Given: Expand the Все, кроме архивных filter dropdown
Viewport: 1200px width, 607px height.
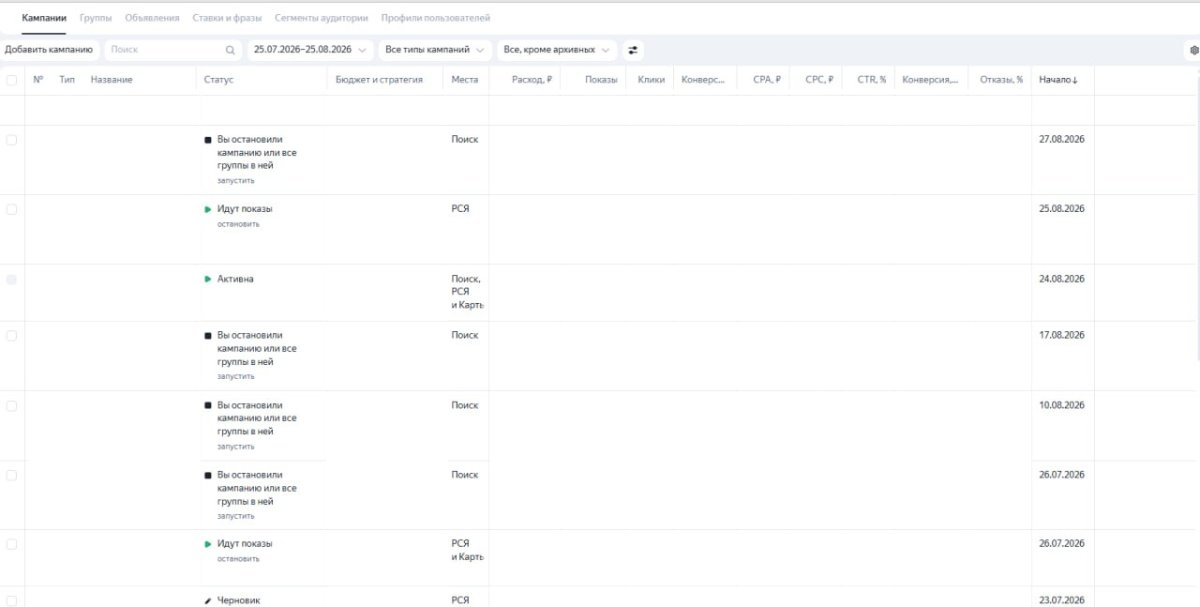Looking at the screenshot, I should pos(557,49).
